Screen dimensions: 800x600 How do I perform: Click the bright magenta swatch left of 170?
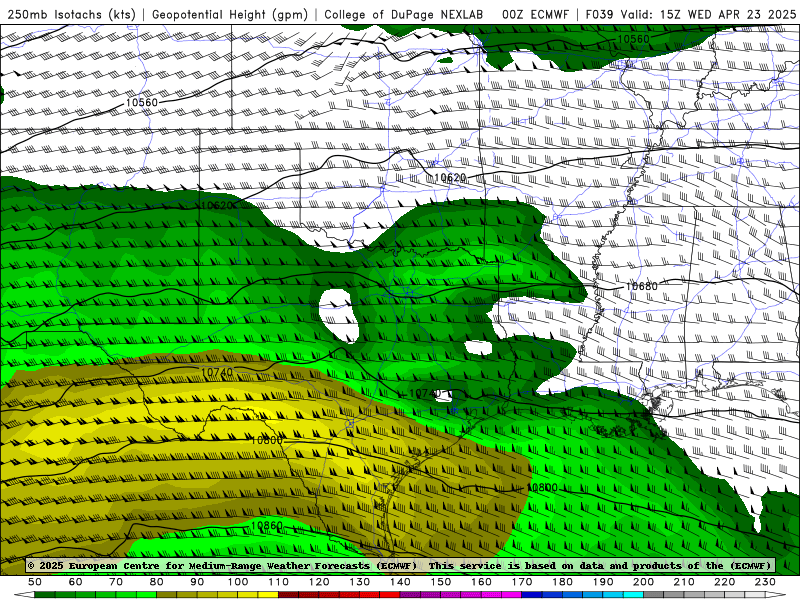tap(511, 595)
